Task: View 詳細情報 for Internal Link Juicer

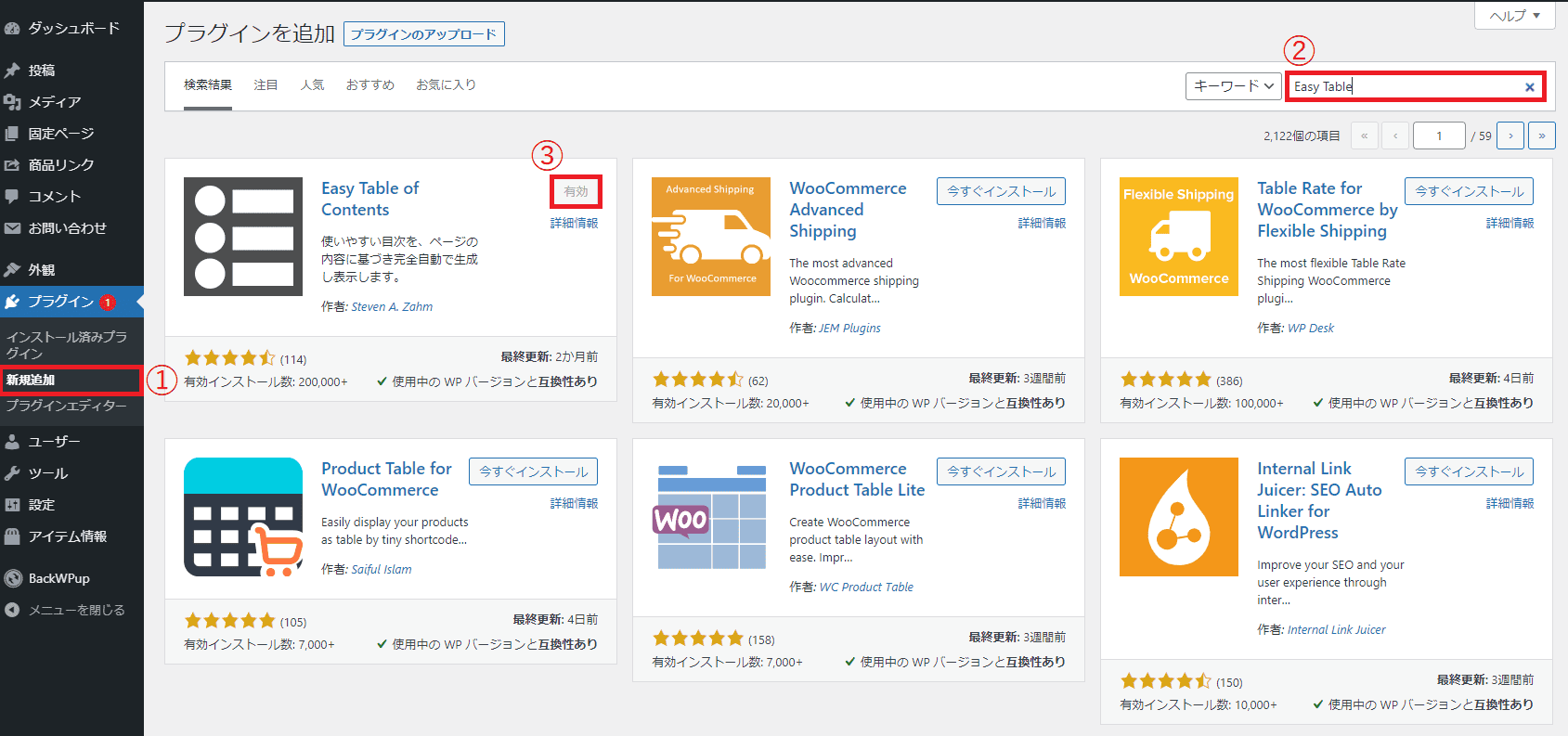Action: click(1510, 503)
